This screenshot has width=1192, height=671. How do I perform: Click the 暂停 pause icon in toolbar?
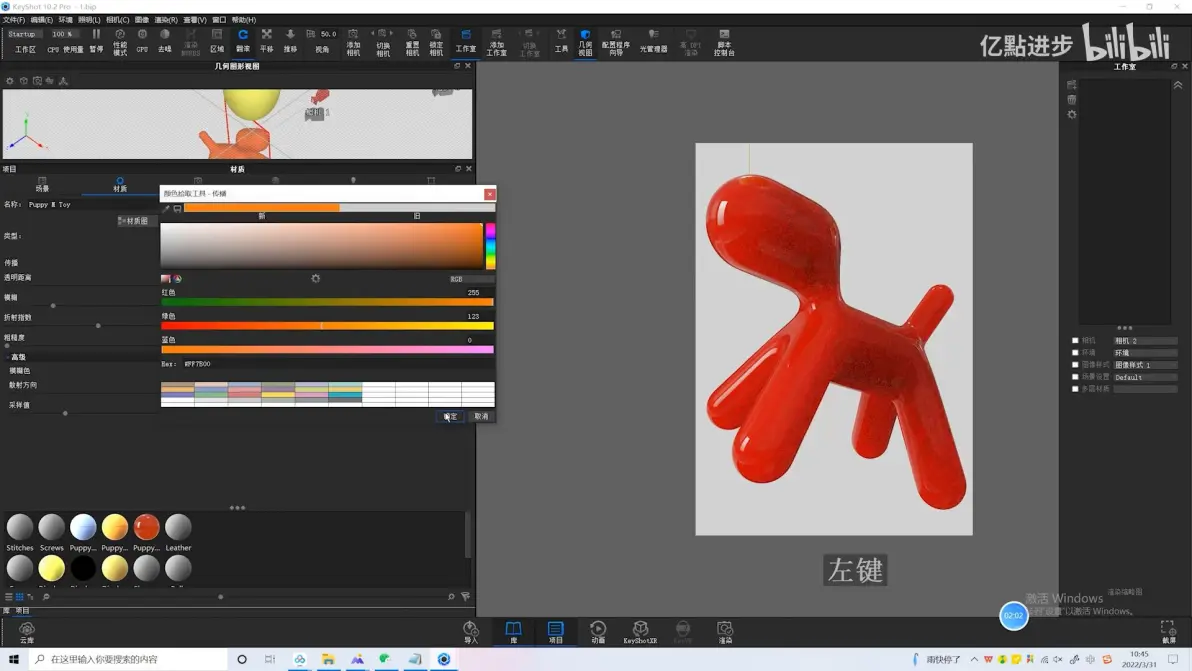pyautogui.click(x=97, y=40)
